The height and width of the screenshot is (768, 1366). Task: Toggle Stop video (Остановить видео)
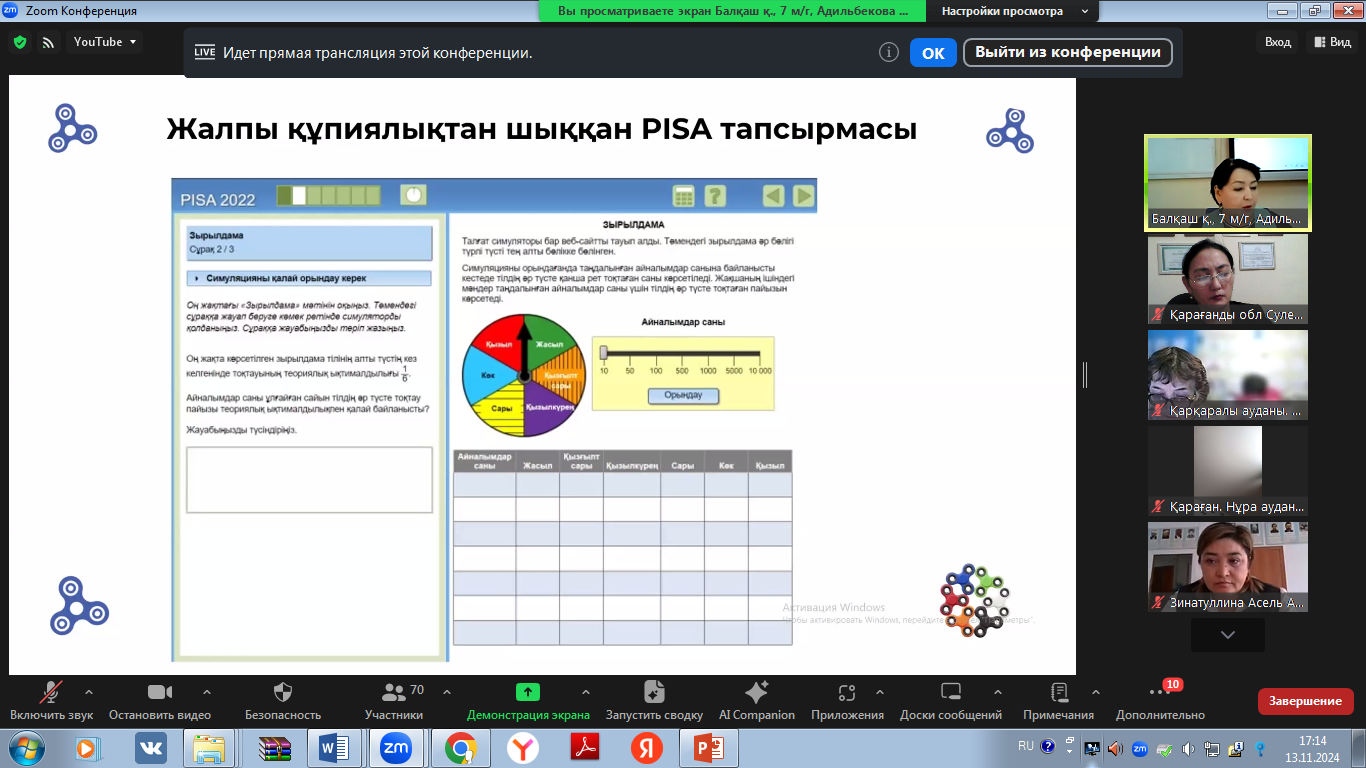(x=160, y=693)
